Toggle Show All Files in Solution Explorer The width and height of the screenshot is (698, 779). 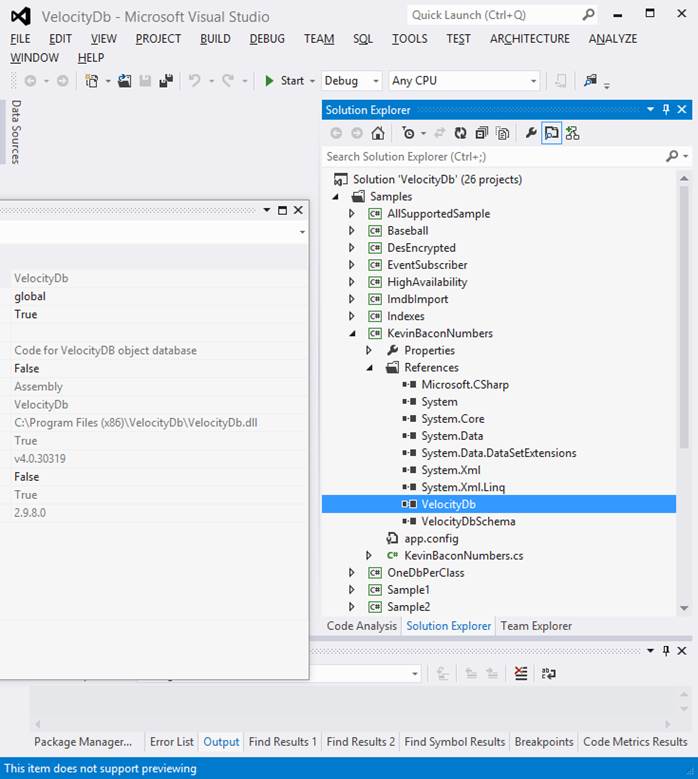point(503,133)
